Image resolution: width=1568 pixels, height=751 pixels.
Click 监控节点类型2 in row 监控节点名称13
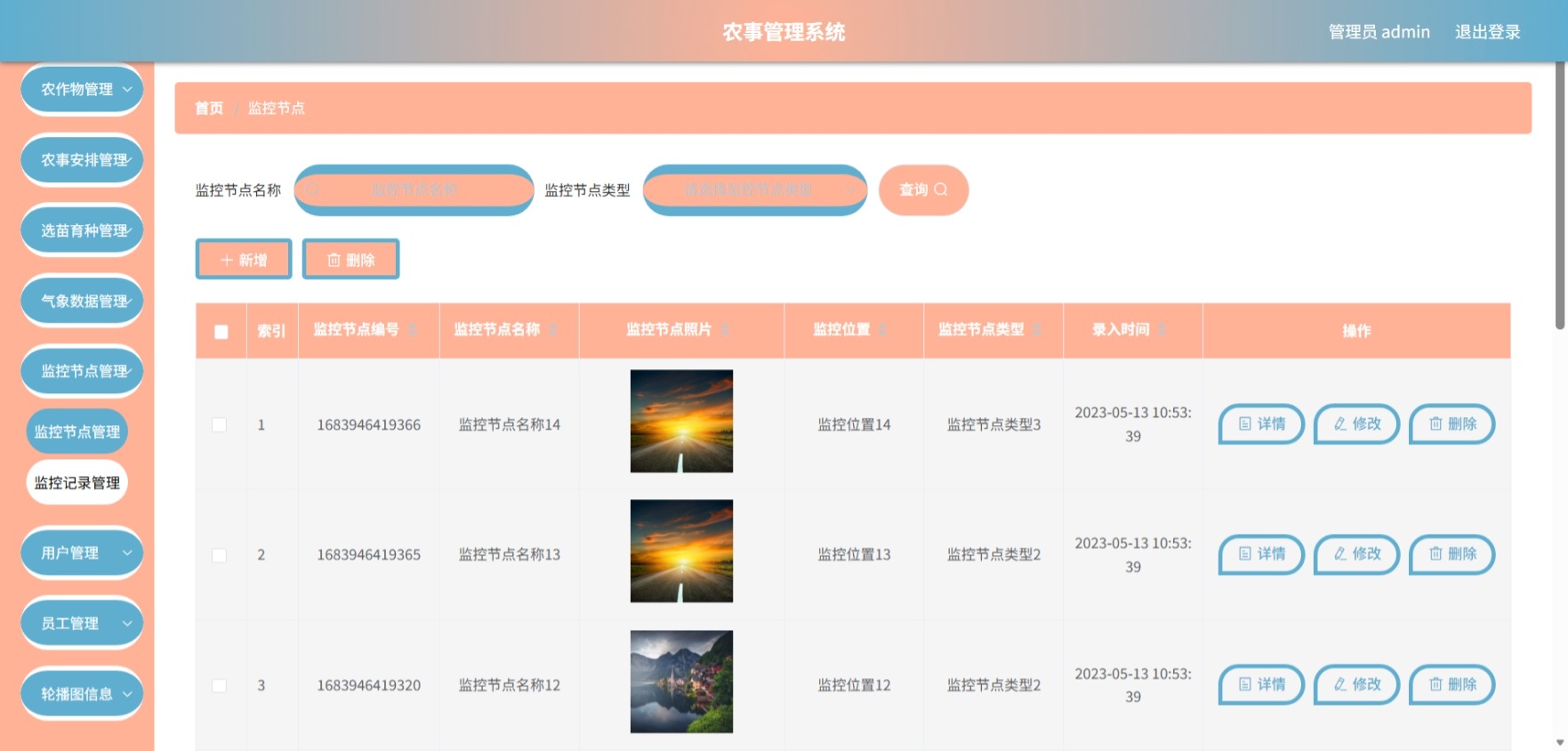[993, 554]
